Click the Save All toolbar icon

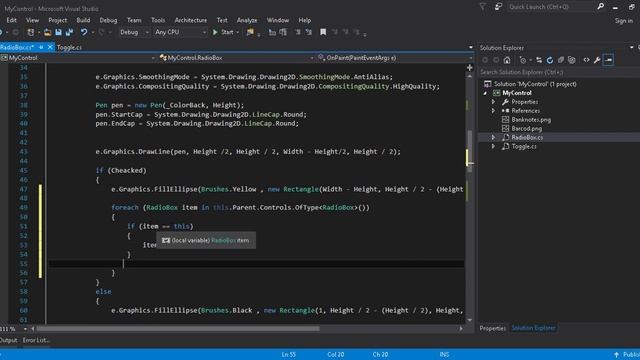click(x=69, y=32)
